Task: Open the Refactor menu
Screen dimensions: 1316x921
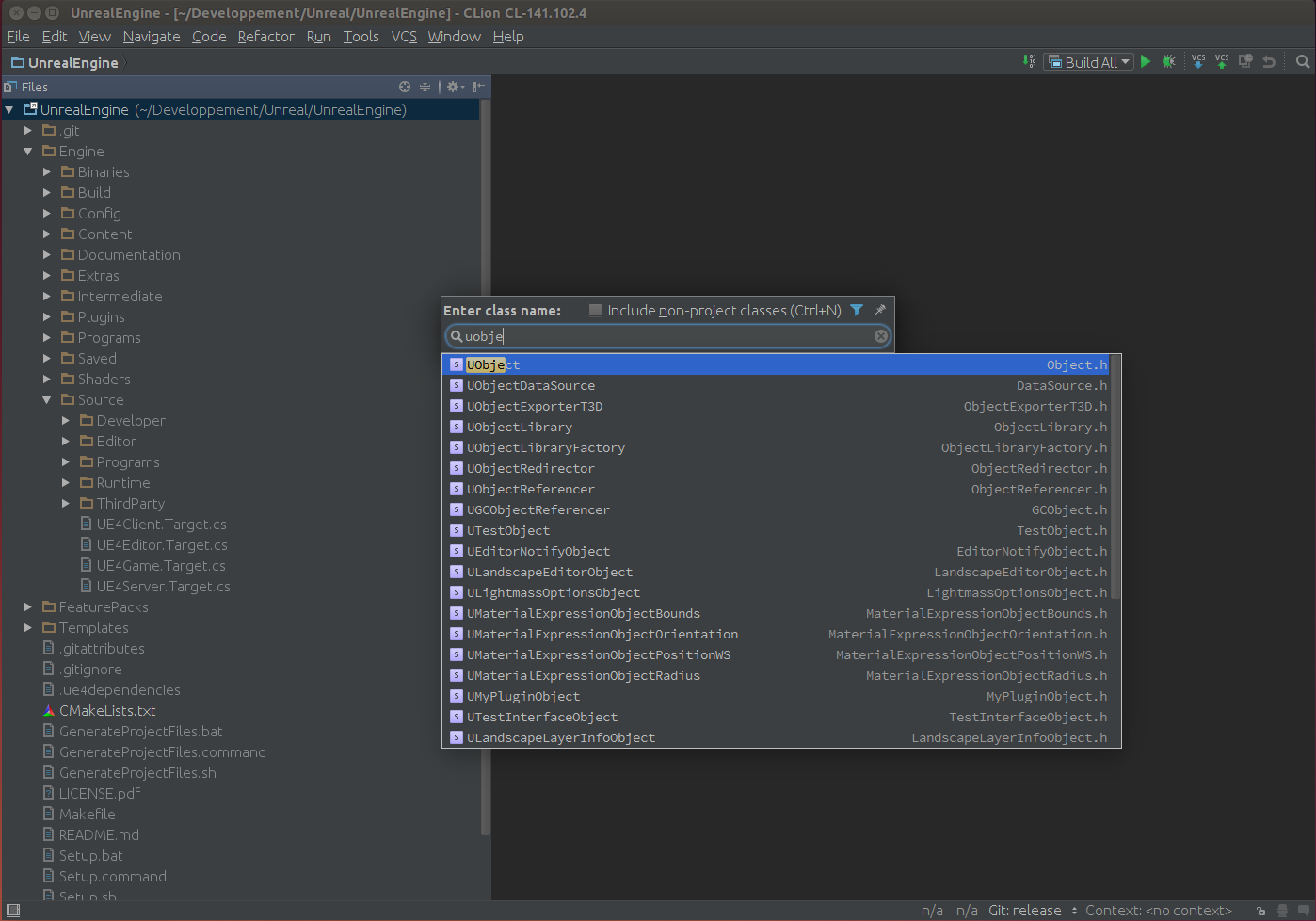Action: coord(265,36)
